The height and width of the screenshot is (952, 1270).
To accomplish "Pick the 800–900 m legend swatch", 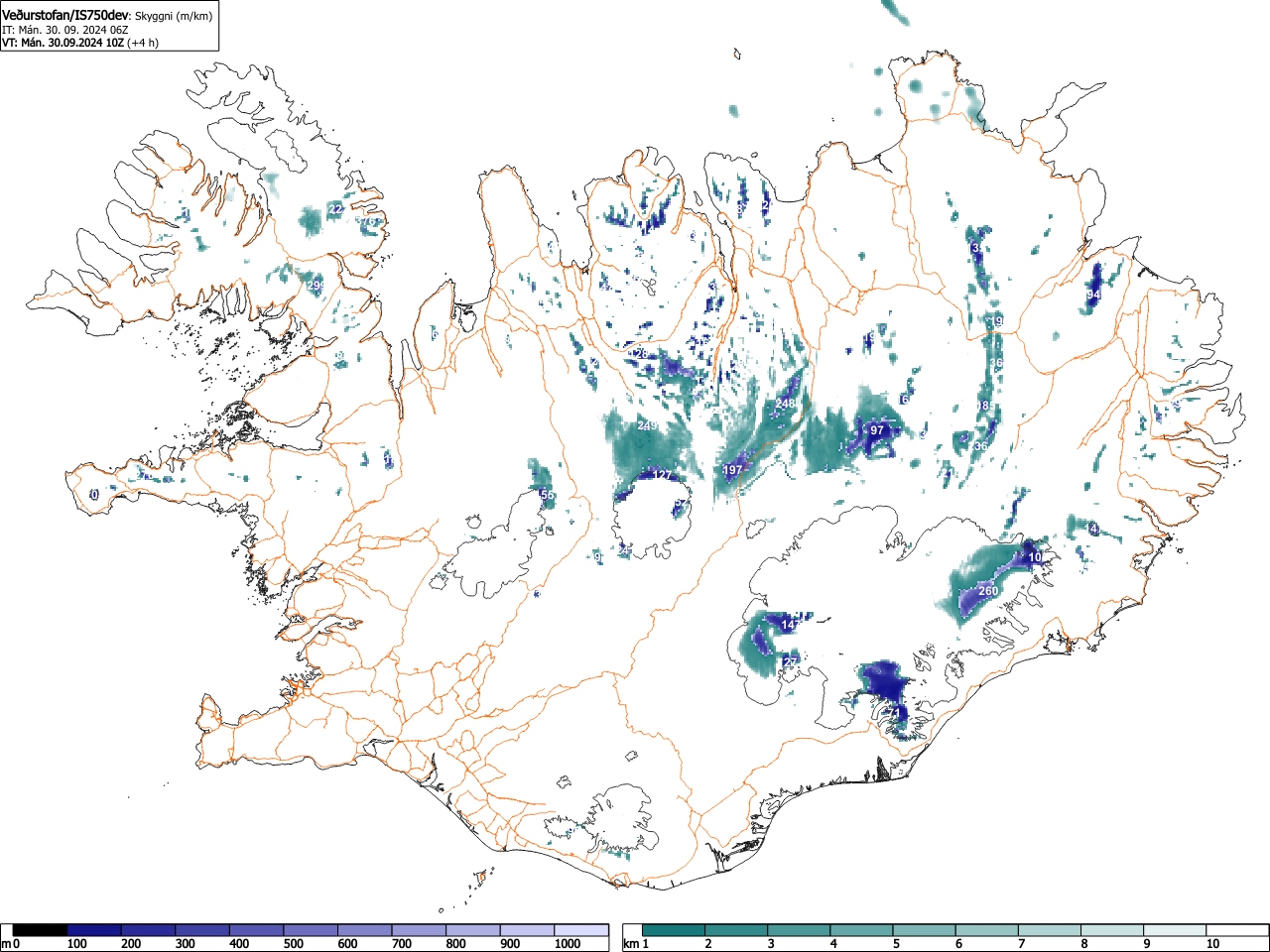I will pos(473,930).
